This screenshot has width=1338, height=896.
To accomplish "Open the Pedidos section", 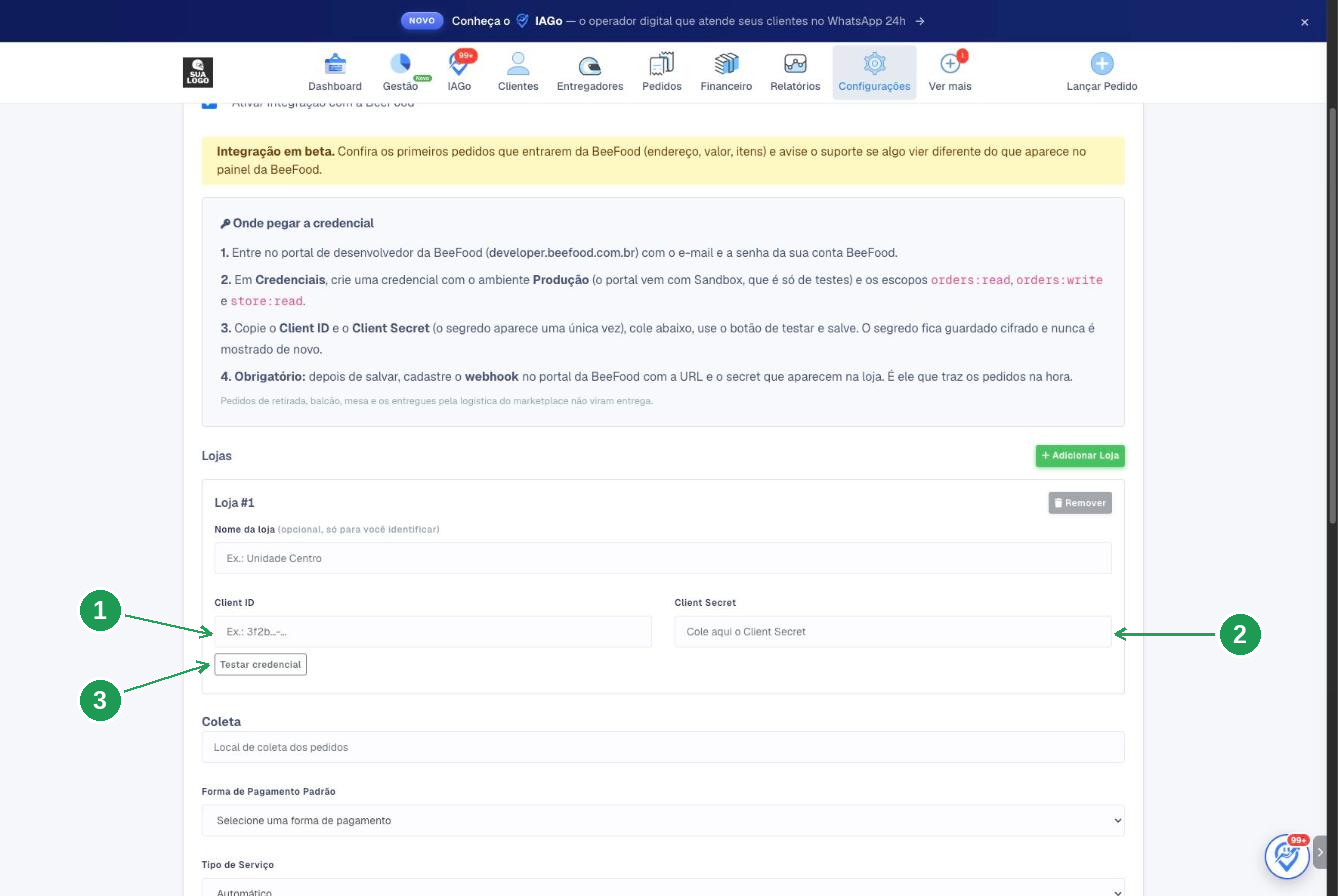I will [x=662, y=73].
